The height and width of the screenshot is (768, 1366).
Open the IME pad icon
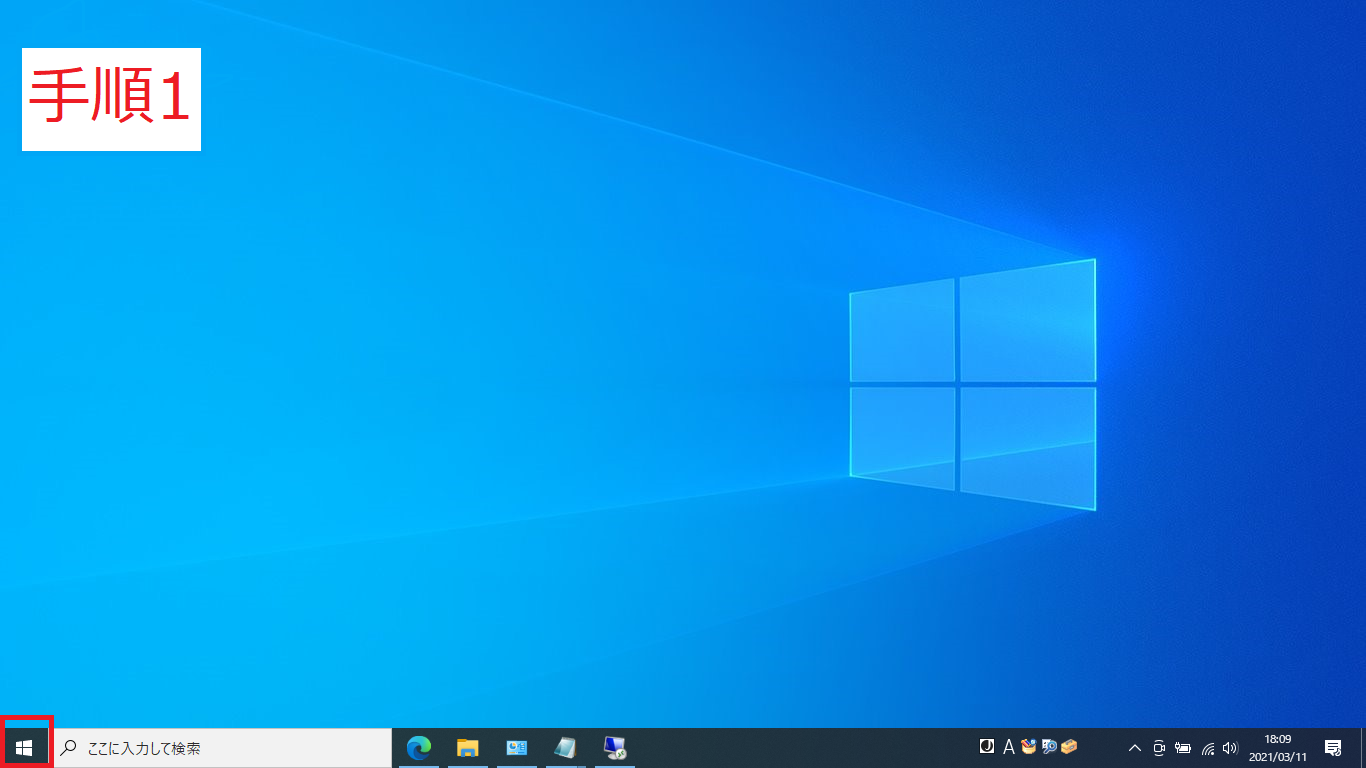pyautogui.click(x=1028, y=746)
